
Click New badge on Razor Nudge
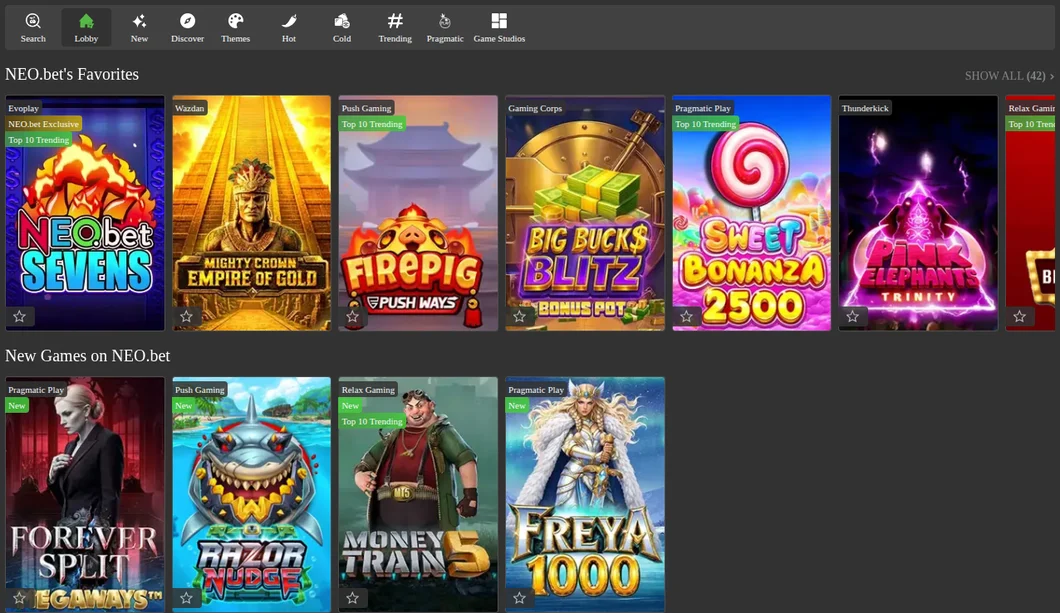pos(183,406)
